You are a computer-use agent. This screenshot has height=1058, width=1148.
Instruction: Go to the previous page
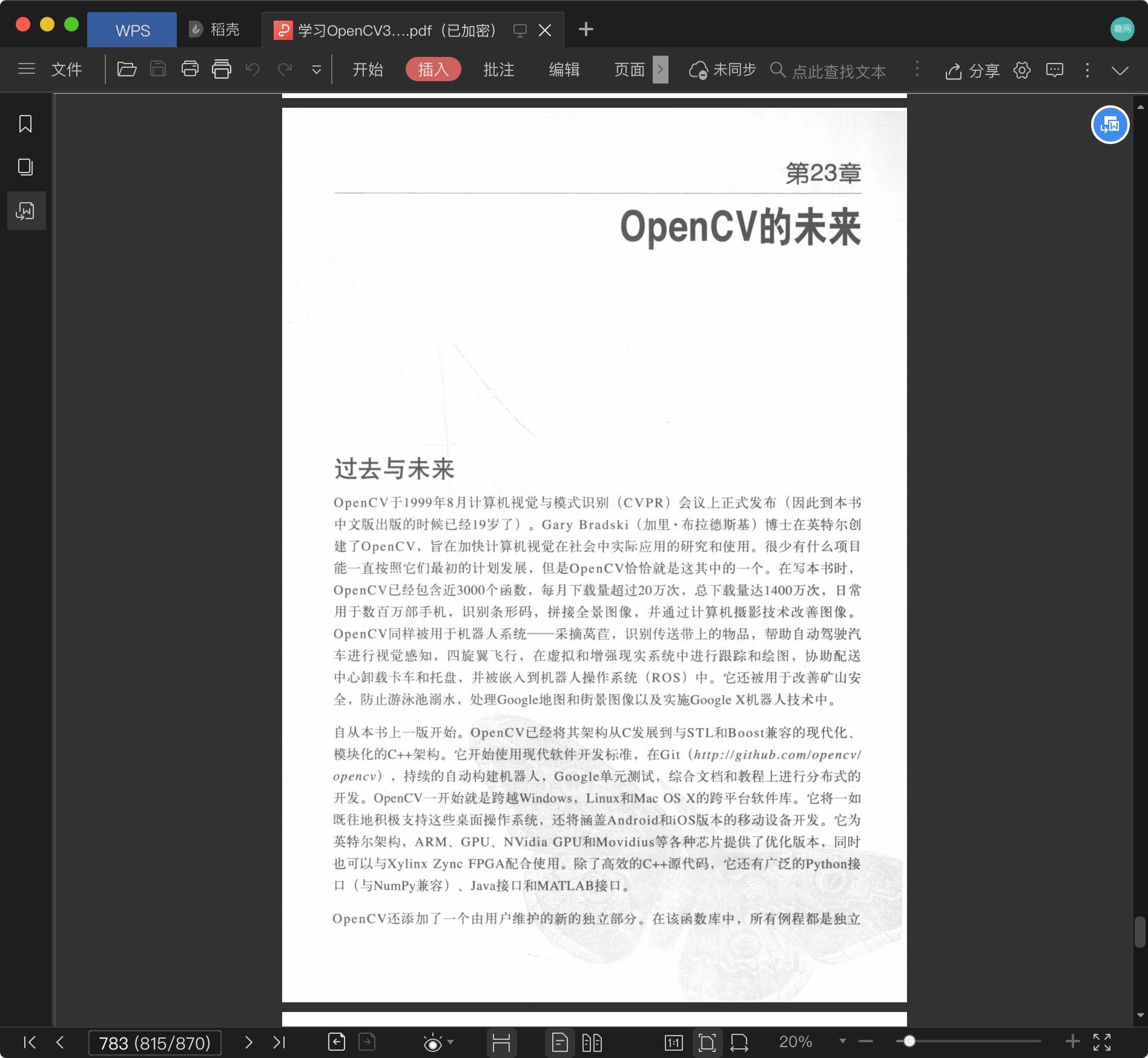click(x=60, y=1042)
